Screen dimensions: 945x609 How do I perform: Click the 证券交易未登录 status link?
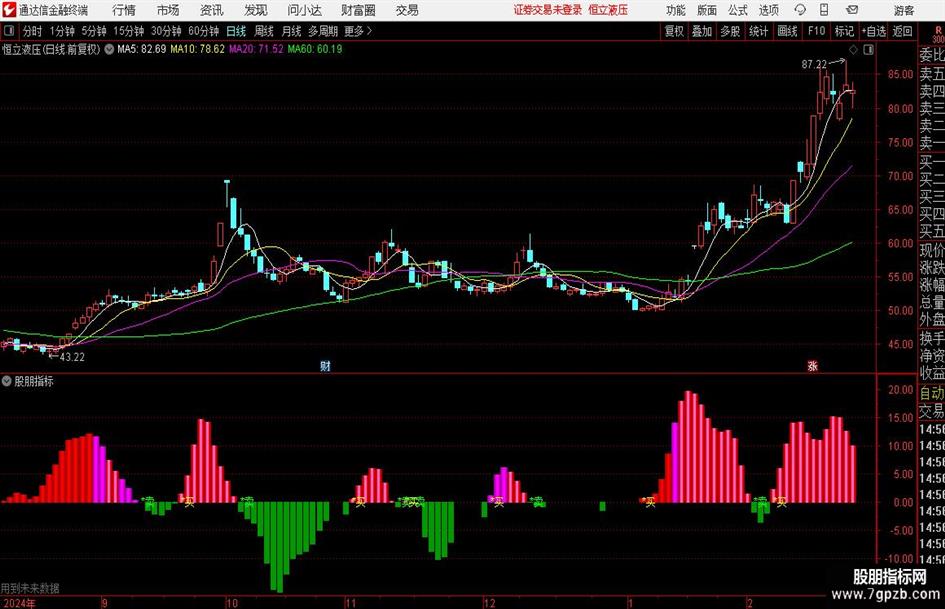point(548,10)
